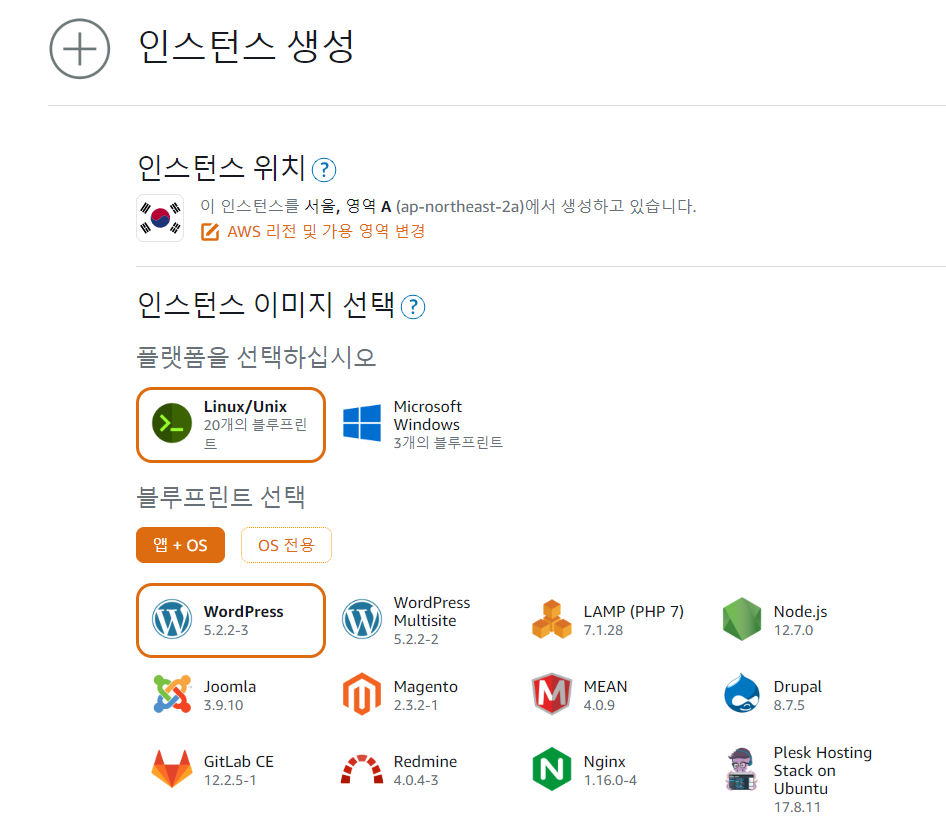Image resolution: width=946 pixels, height=823 pixels.
Task: Open help icon next to 인스턴스 위치
Action: (324, 170)
